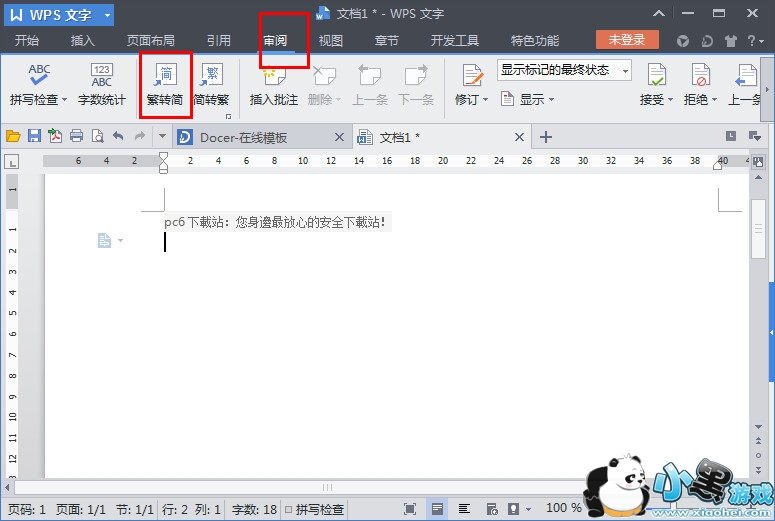Open the 插入 tab

pyautogui.click(x=83, y=41)
